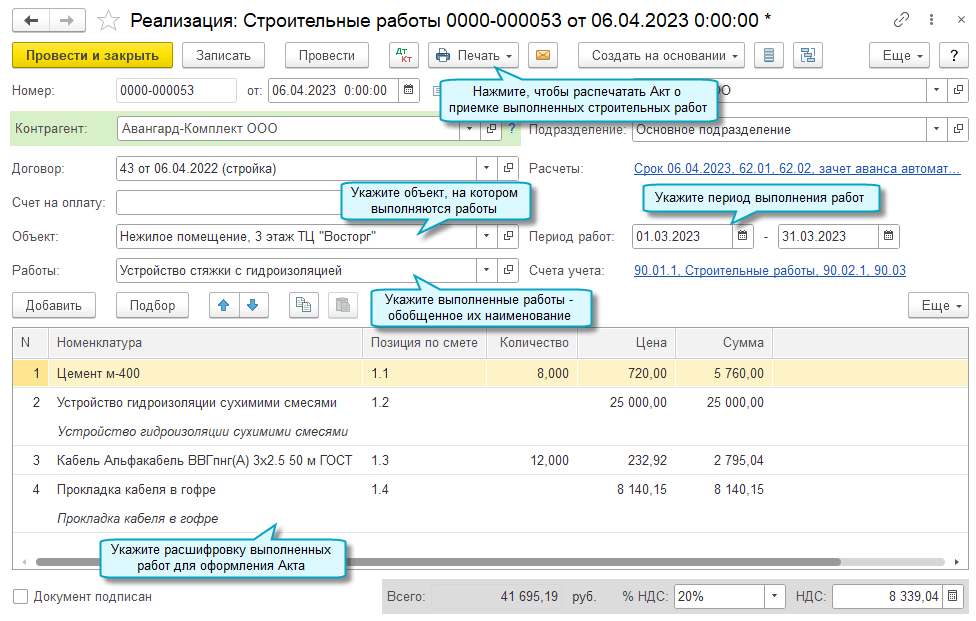Move the selected table row up

[223, 306]
